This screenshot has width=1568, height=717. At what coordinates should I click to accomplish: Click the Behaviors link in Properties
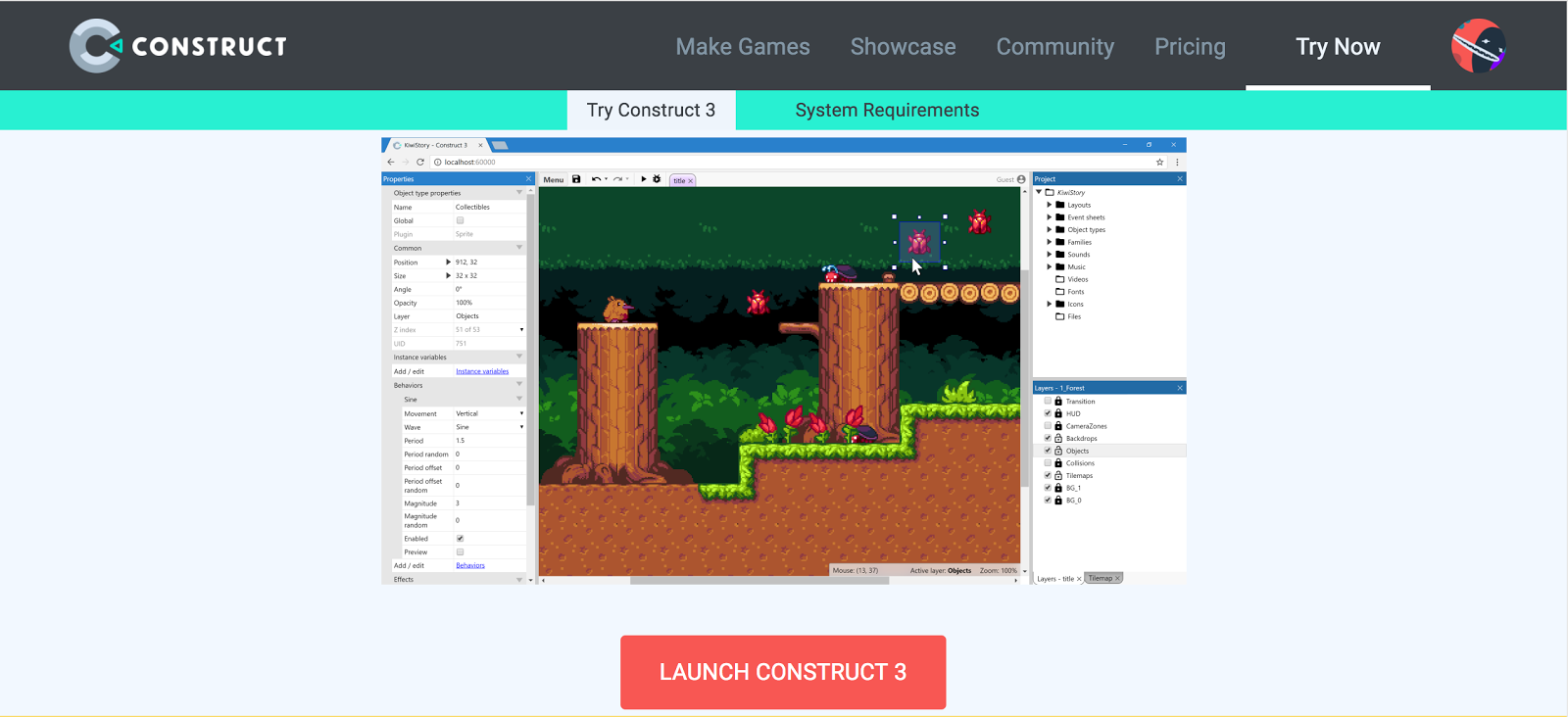[470, 565]
